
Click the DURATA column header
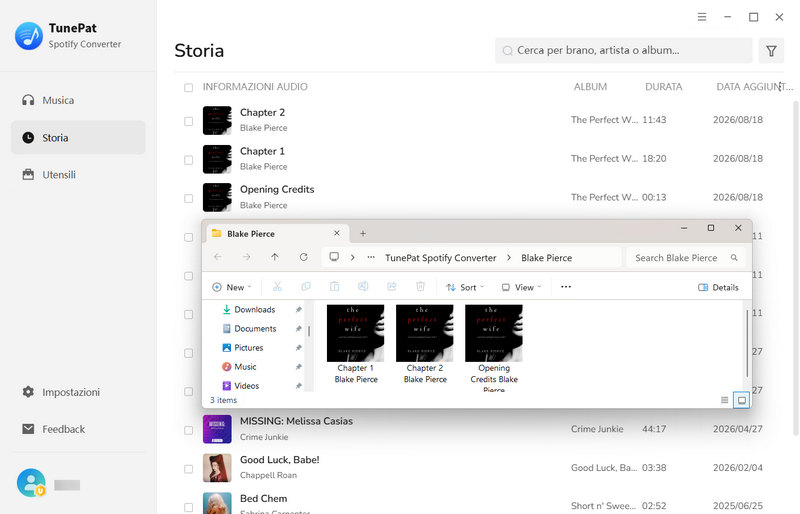tap(663, 87)
